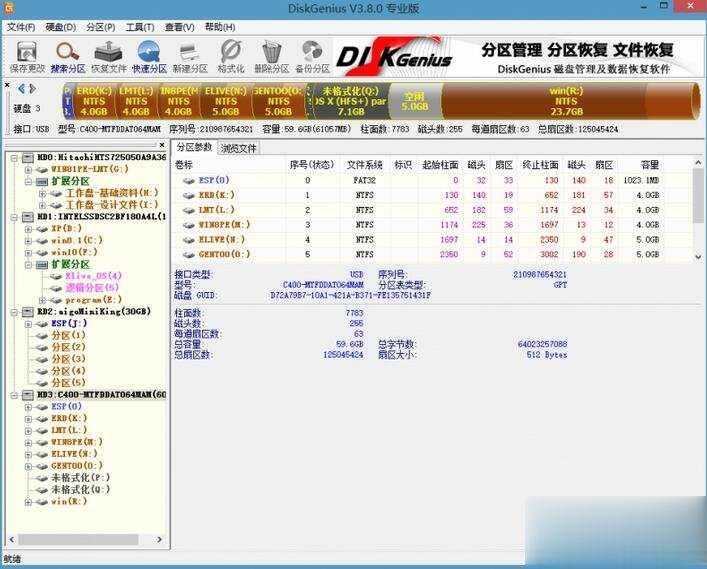This screenshot has width=707, height=569.
Task: Select WIN8PE(M:) row in partition table
Action: (417, 225)
